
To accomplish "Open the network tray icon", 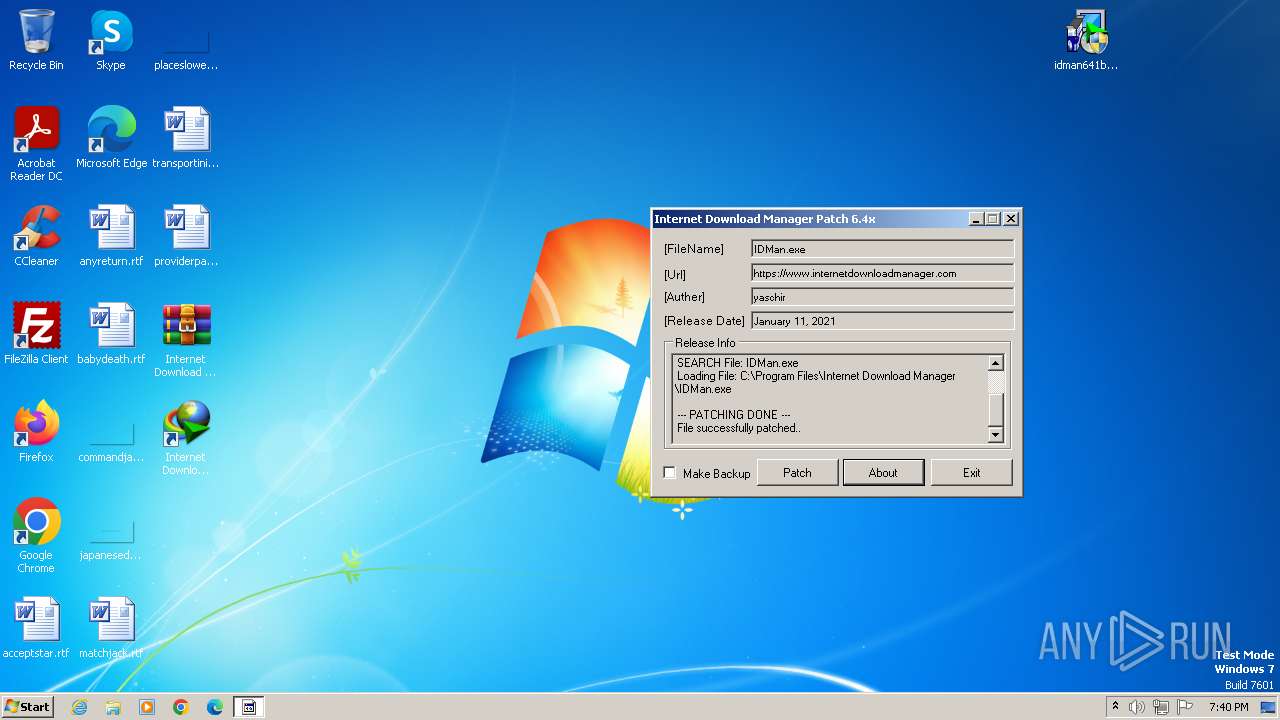I will pos(1161,707).
